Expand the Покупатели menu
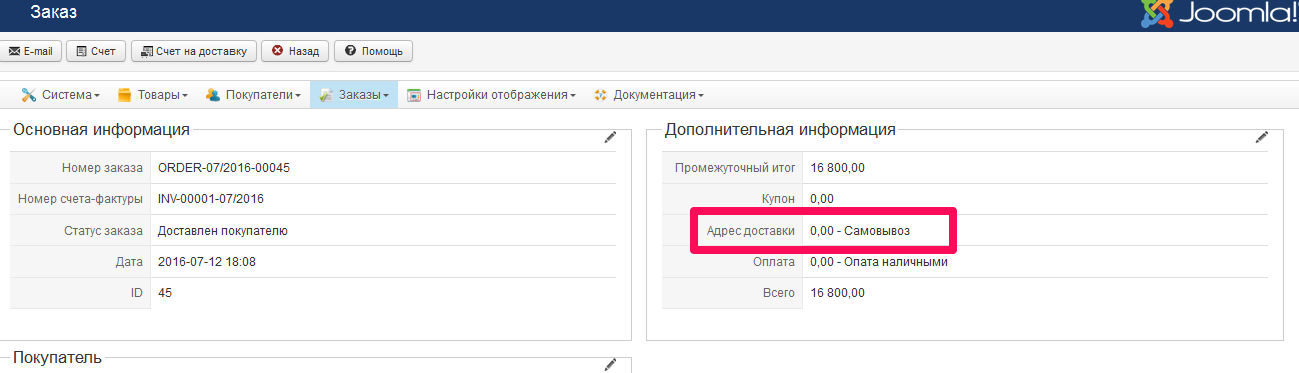Screen dimensions: 1299x373 [254, 95]
